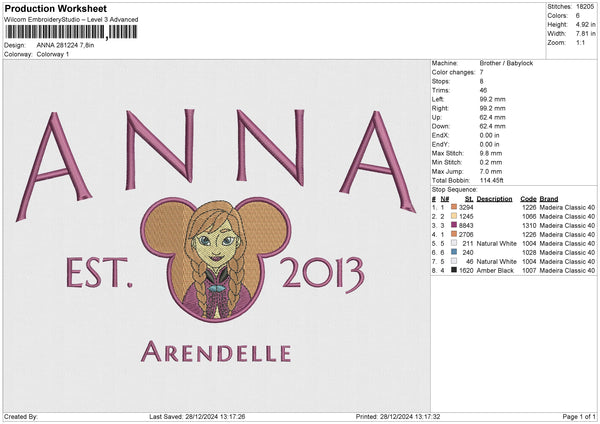Click the Stitches value 18205
Viewport: 600px width, 424px height.
pos(585,7)
